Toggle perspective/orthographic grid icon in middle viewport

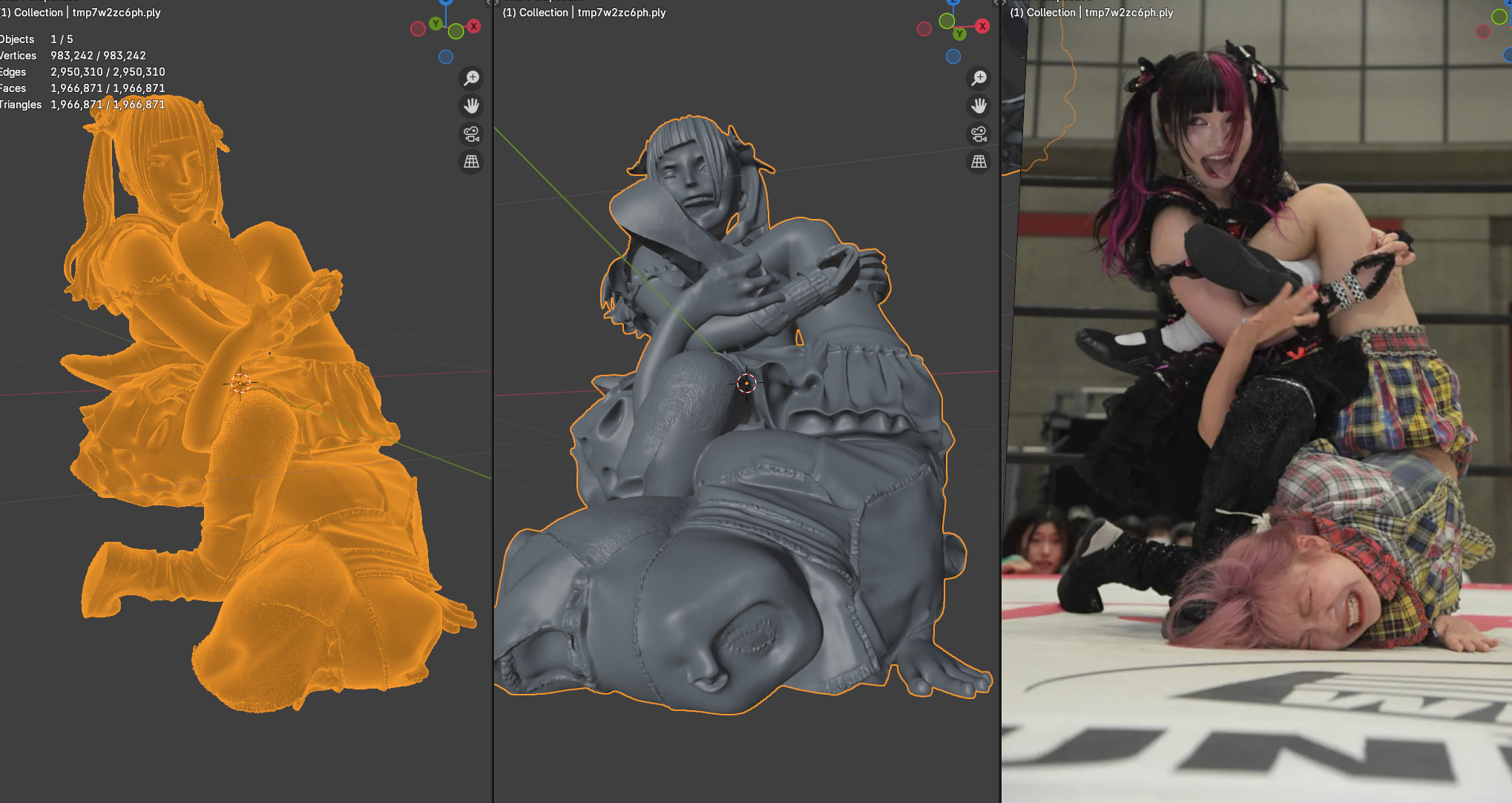[x=979, y=162]
